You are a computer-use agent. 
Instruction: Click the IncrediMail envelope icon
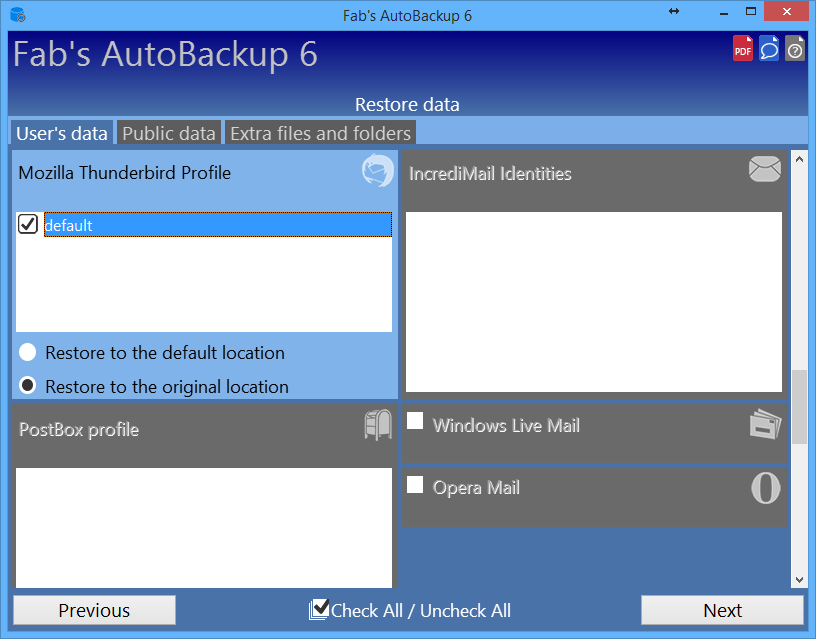point(764,169)
